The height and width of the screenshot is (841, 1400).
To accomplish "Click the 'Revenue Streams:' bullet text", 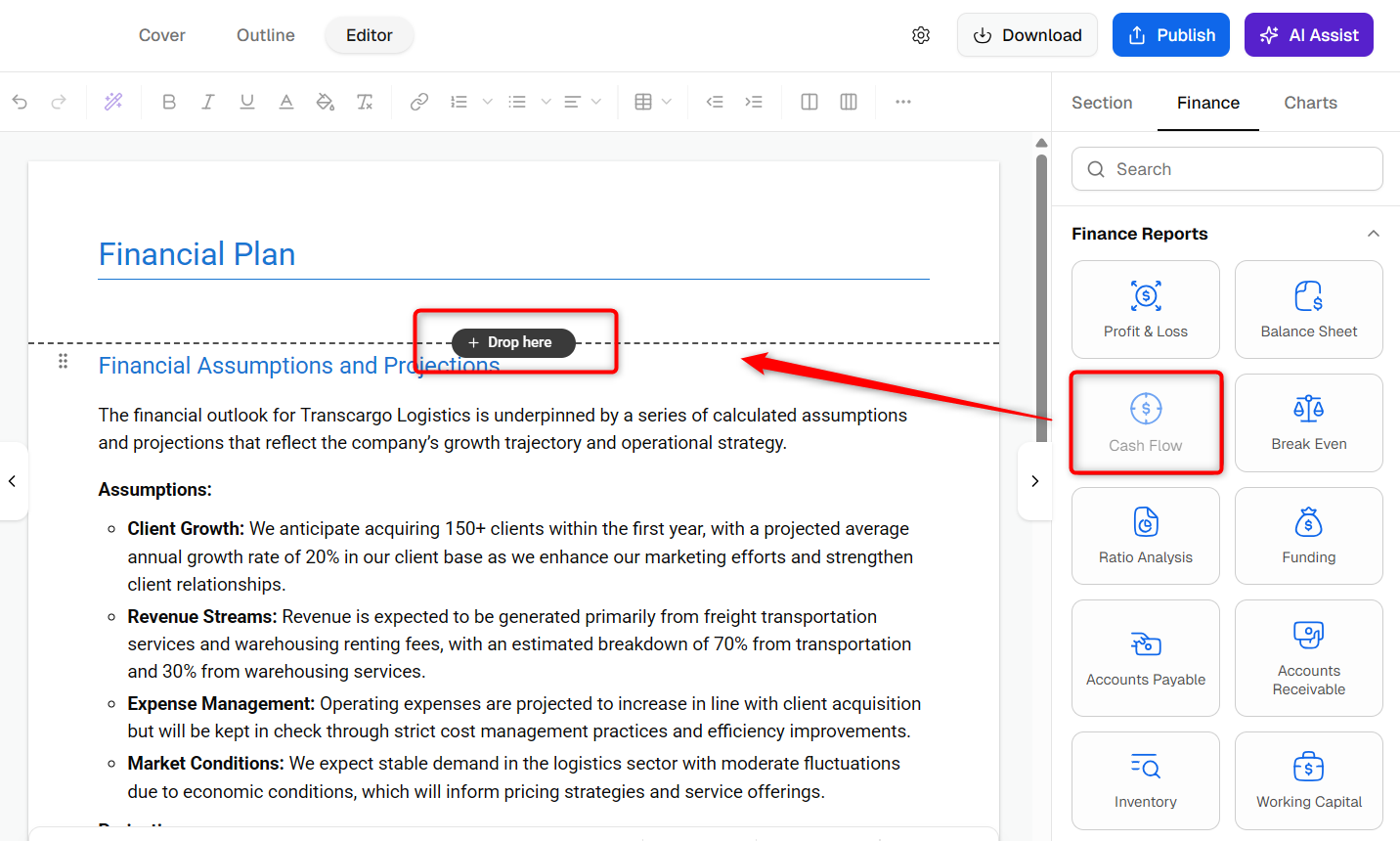I will point(202,617).
